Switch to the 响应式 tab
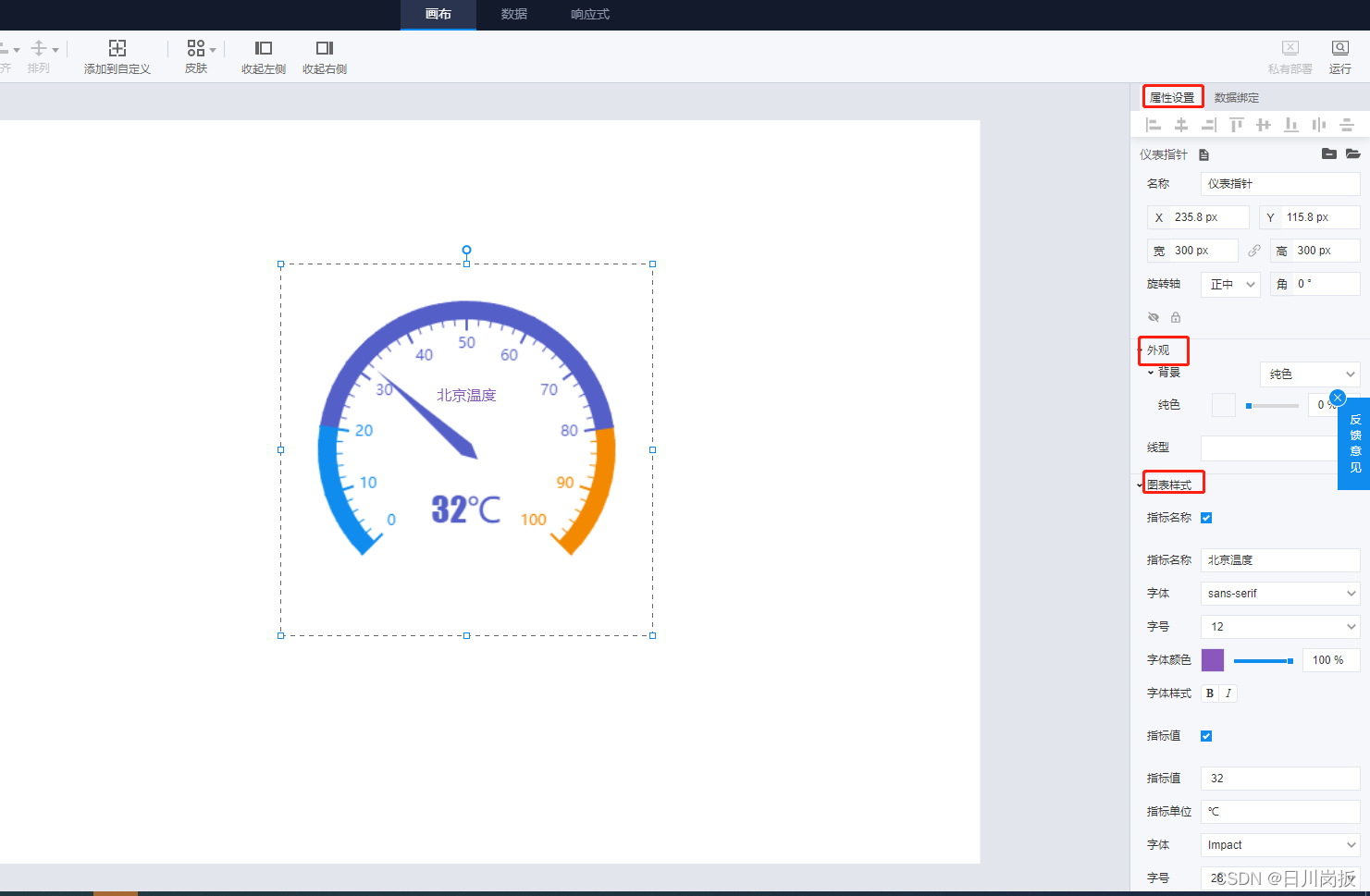1370x896 pixels. (590, 15)
